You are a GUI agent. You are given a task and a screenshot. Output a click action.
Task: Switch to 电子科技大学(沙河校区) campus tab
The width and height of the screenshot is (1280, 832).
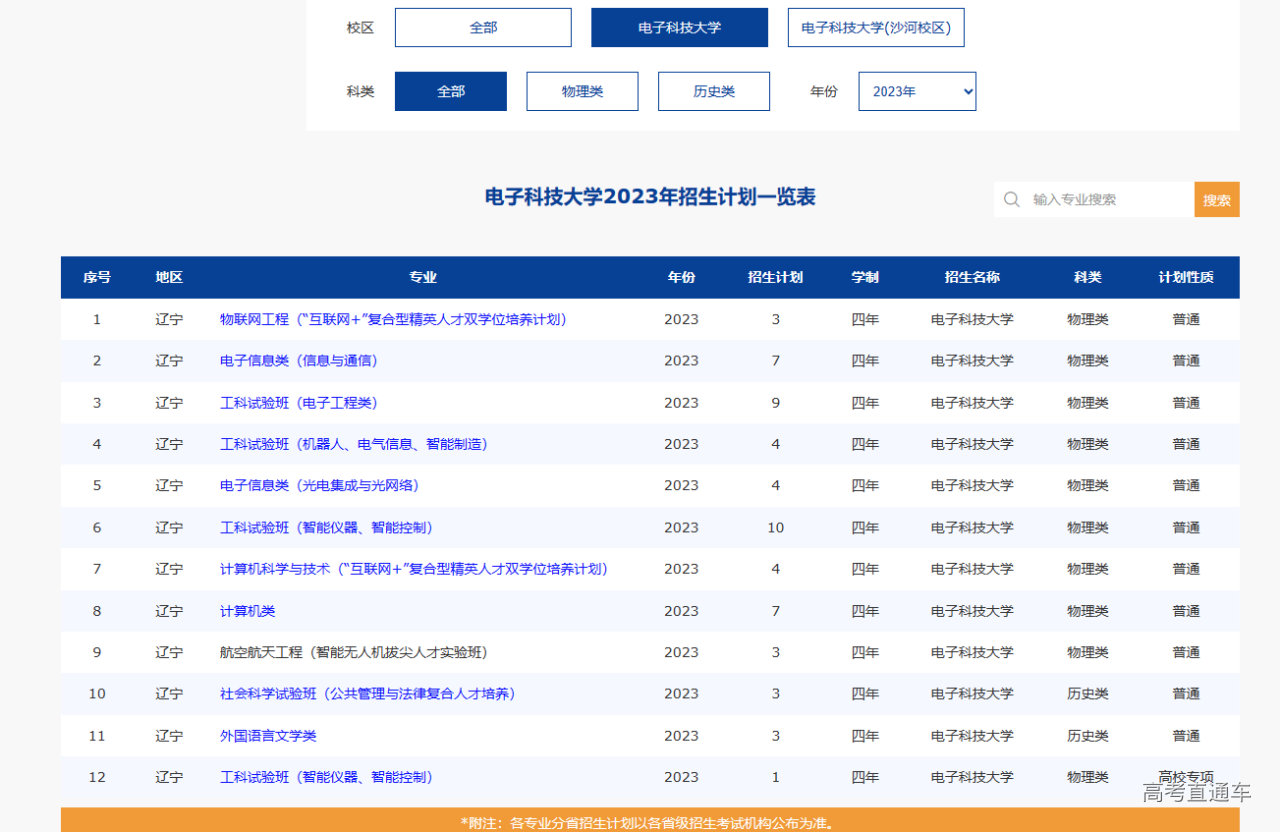pyautogui.click(x=876, y=27)
